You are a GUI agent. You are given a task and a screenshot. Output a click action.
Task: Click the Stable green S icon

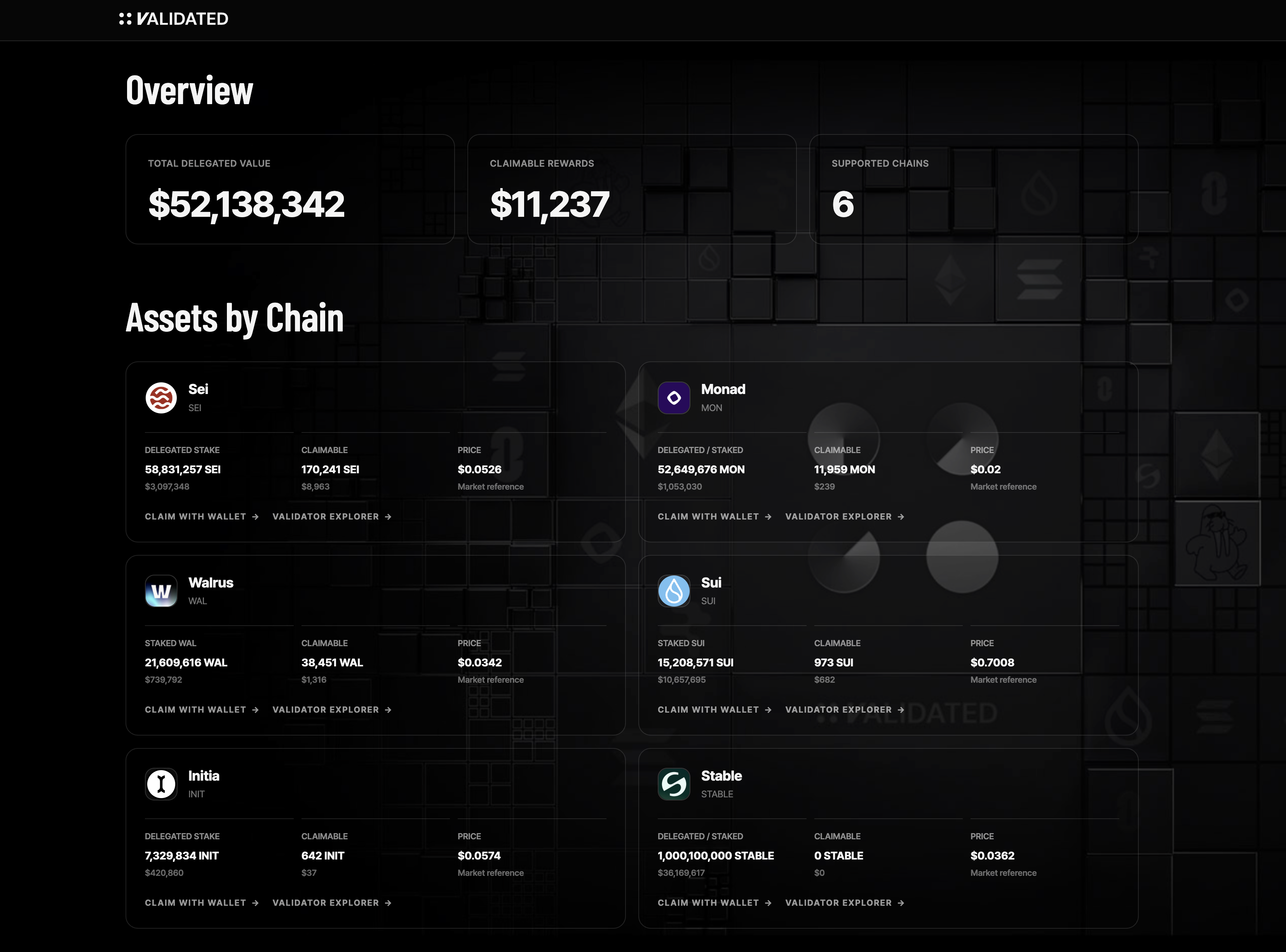tap(674, 784)
